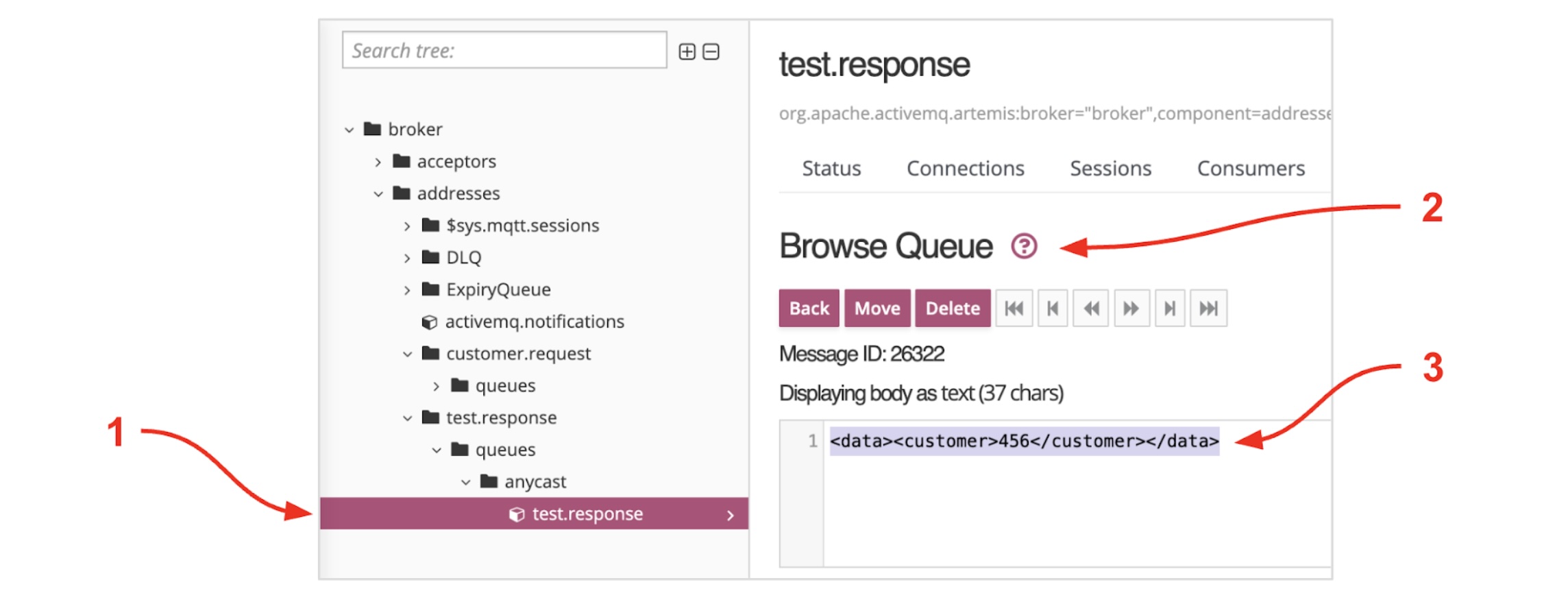This screenshot has height=591, width=1568.
Task: Skip backward through messages with rewind icon
Action: (1091, 309)
